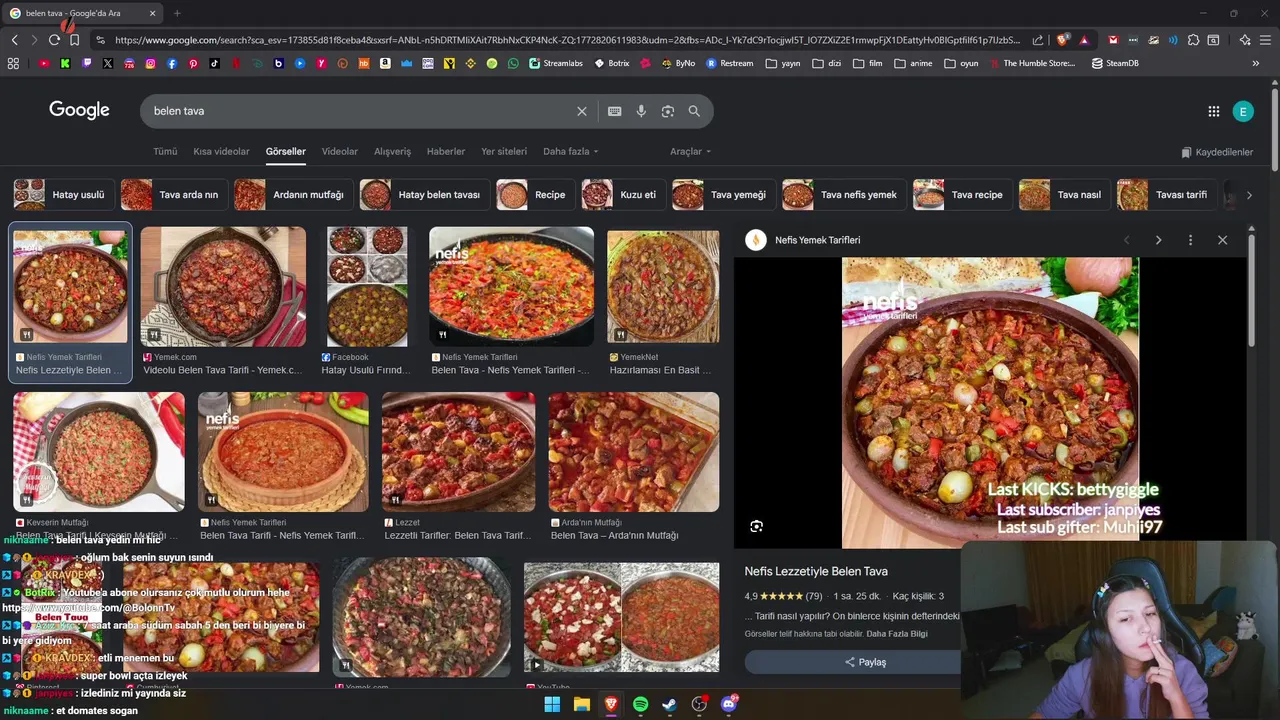The height and width of the screenshot is (720, 1280).
Task: Clear the search box with the X icon
Action: click(x=582, y=111)
